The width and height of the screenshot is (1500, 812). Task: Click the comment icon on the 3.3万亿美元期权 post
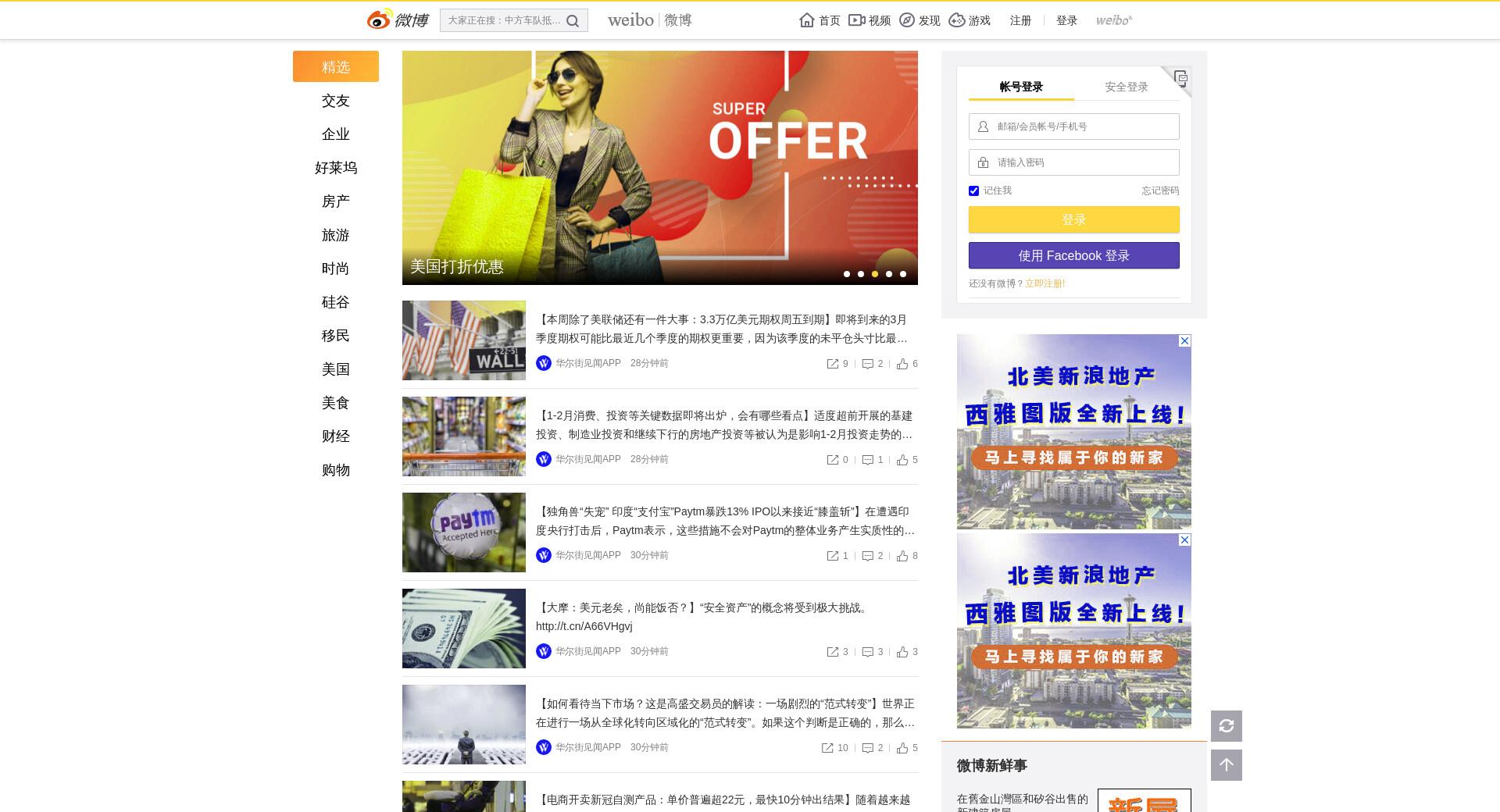(x=867, y=364)
